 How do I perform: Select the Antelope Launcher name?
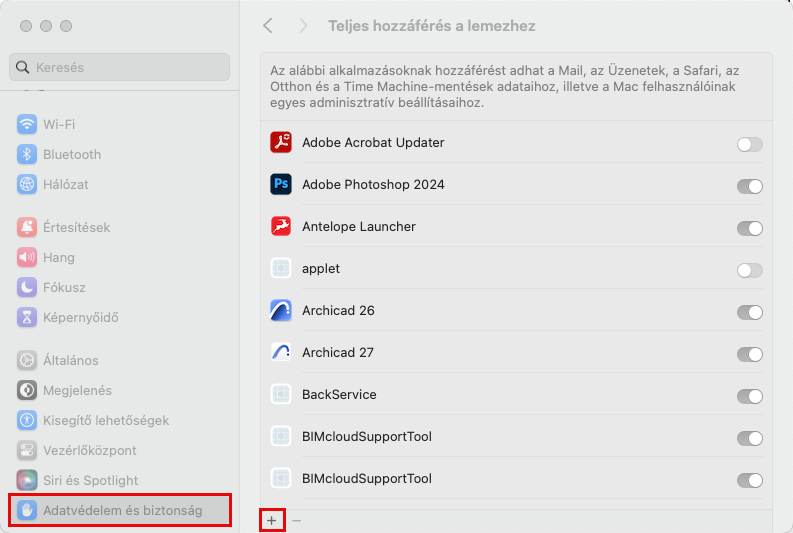pyautogui.click(x=359, y=227)
